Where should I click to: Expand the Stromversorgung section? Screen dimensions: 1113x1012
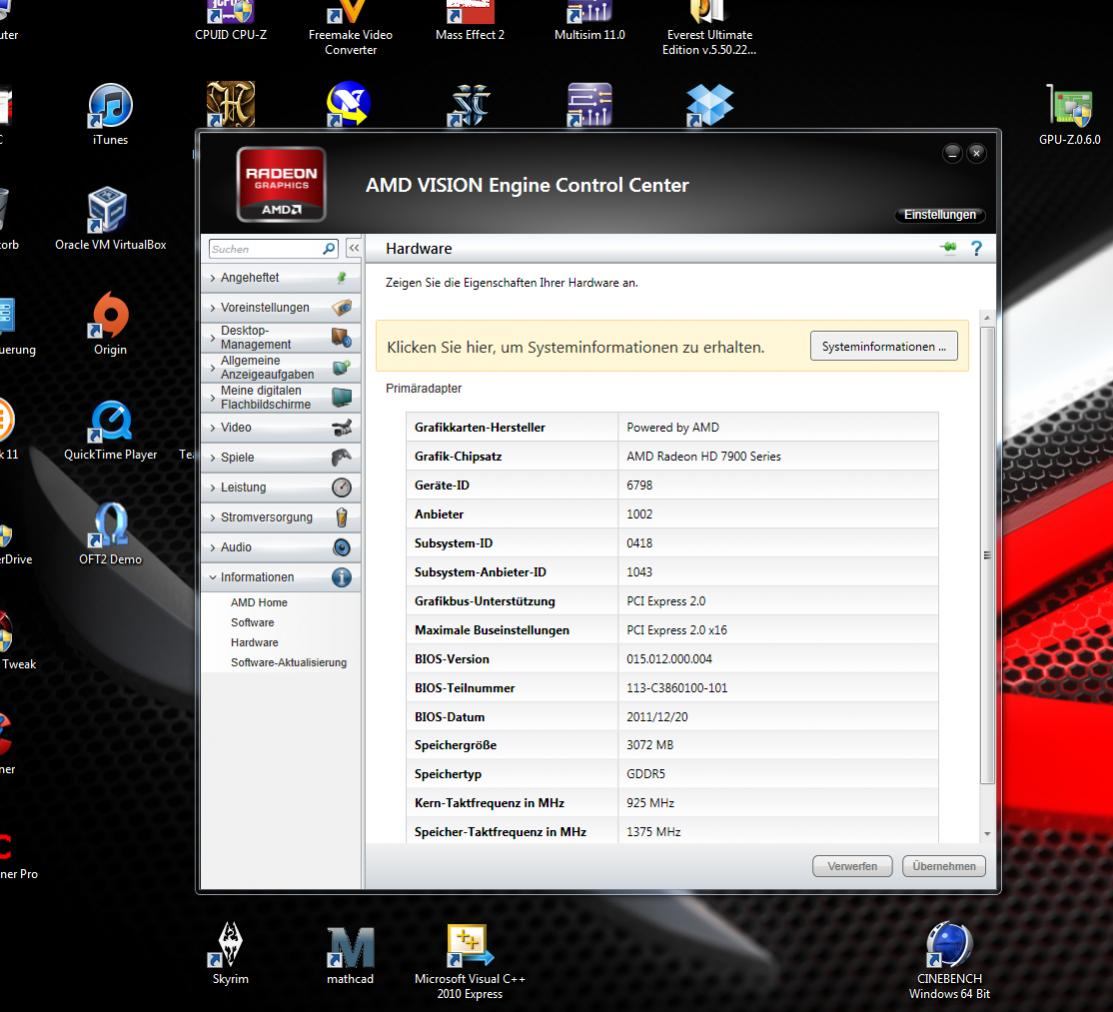(x=281, y=517)
